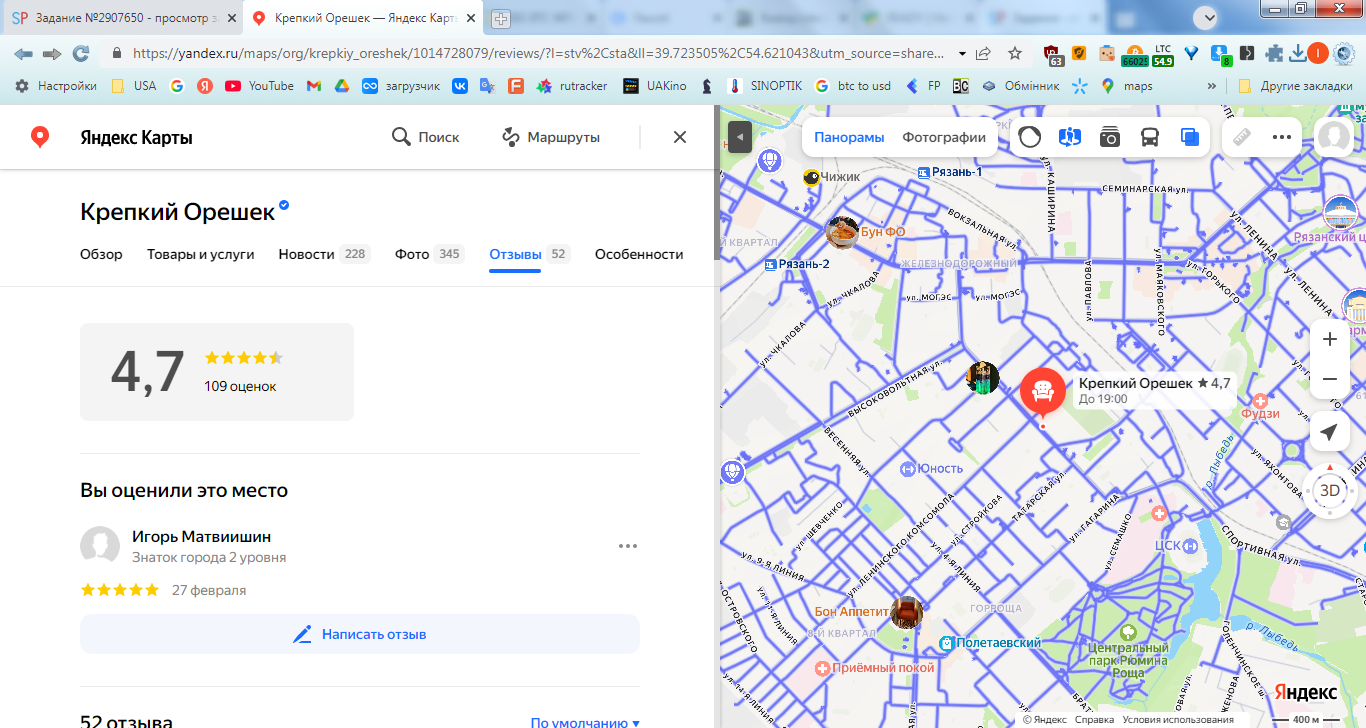Click the Рязань-2 railway station label
1366x728 pixels.
[x=803, y=264]
